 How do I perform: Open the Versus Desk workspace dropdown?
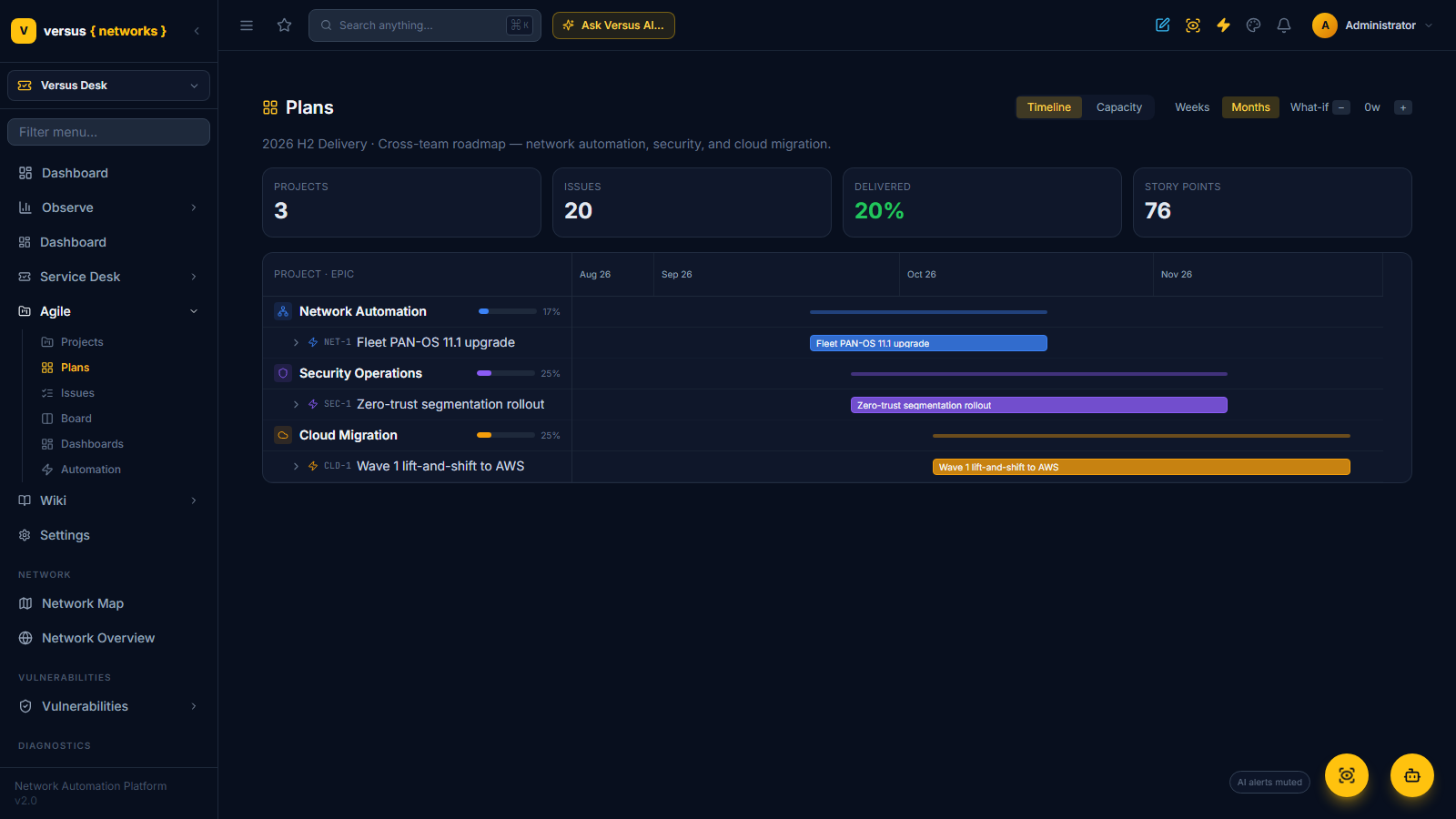coord(108,86)
